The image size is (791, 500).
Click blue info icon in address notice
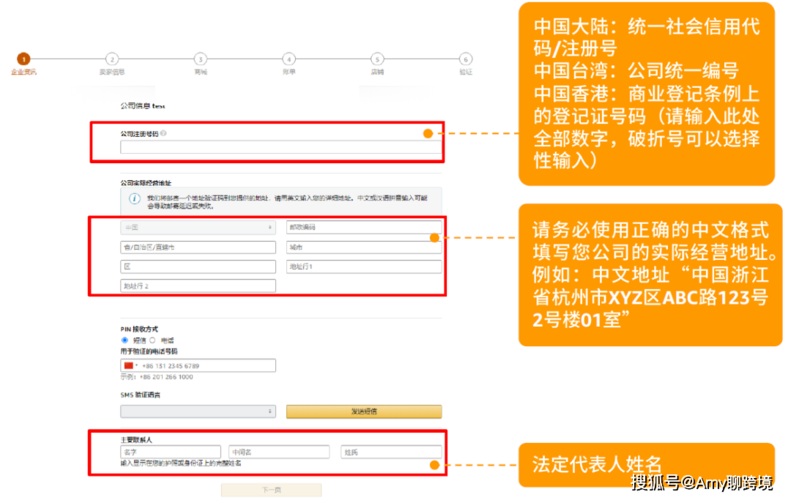coord(134,198)
